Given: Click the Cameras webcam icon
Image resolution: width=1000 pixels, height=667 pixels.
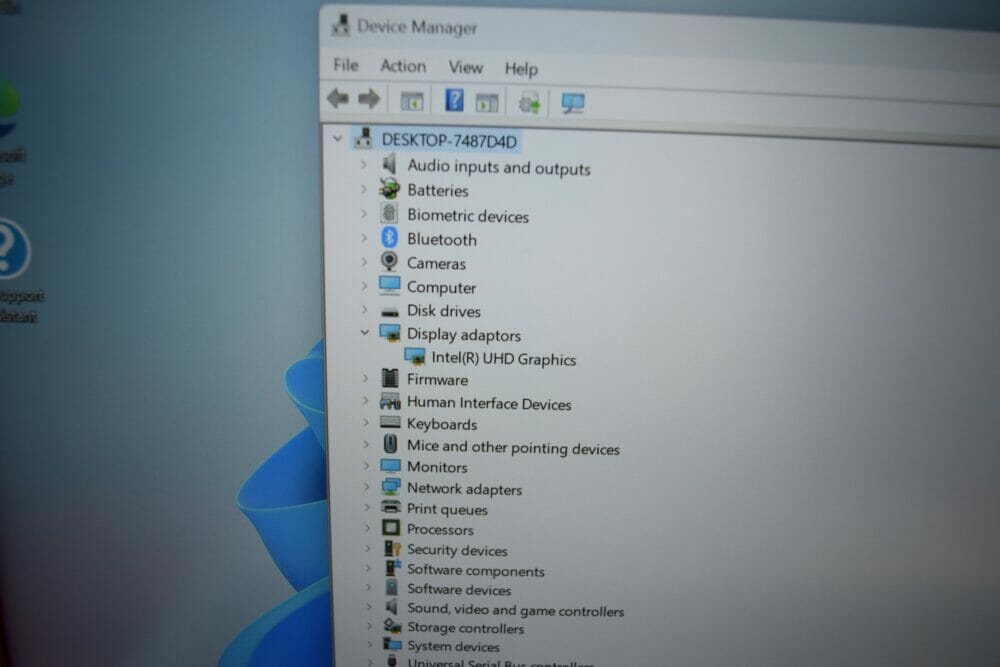Looking at the screenshot, I should pyautogui.click(x=389, y=261).
